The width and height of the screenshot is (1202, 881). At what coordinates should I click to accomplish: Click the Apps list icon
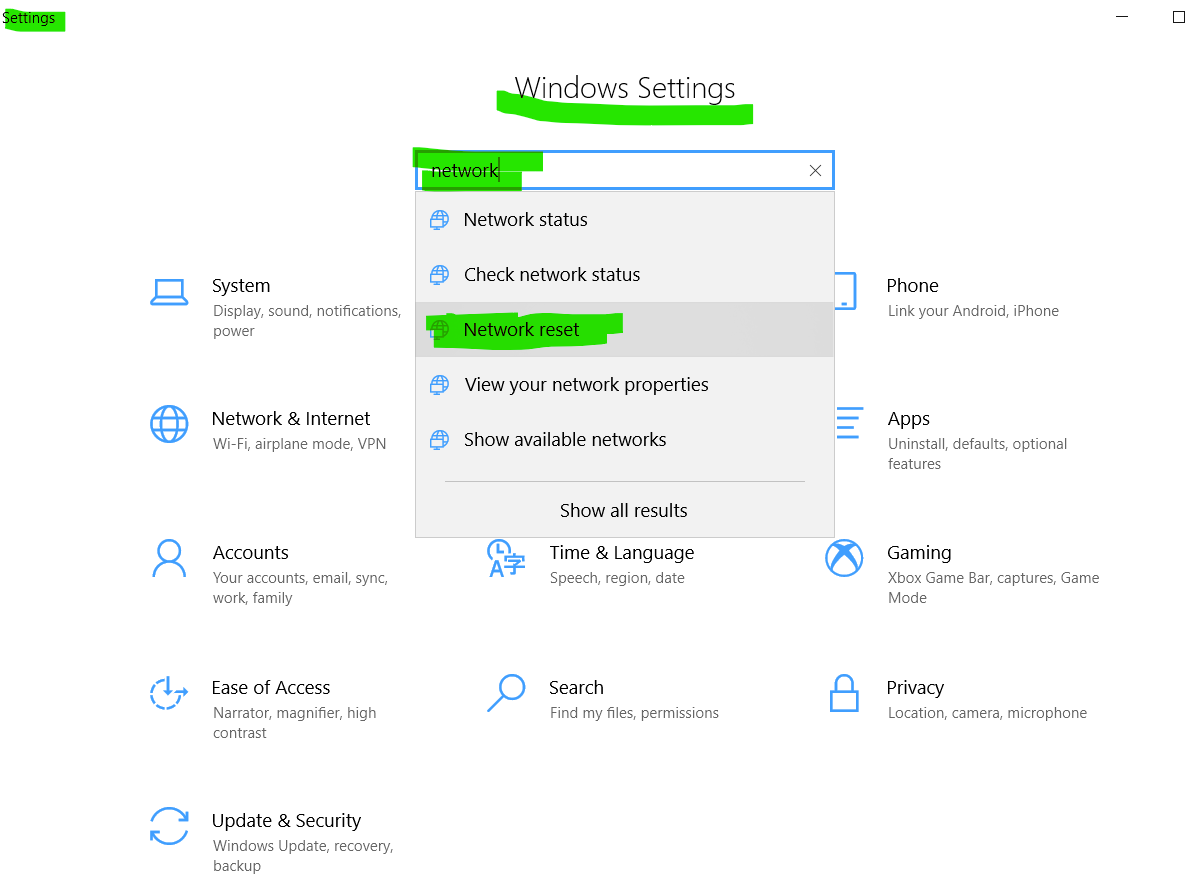pos(848,423)
